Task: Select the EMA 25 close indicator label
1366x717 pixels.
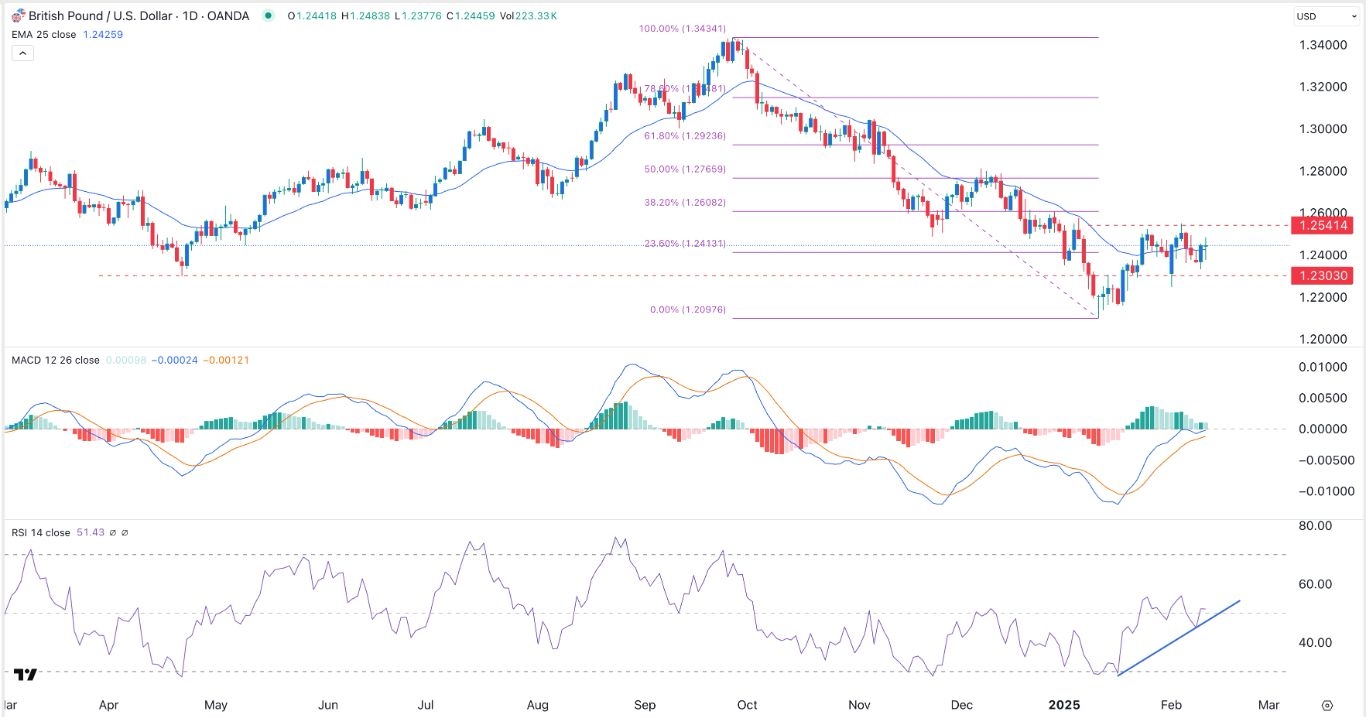Action: [44, 34]
